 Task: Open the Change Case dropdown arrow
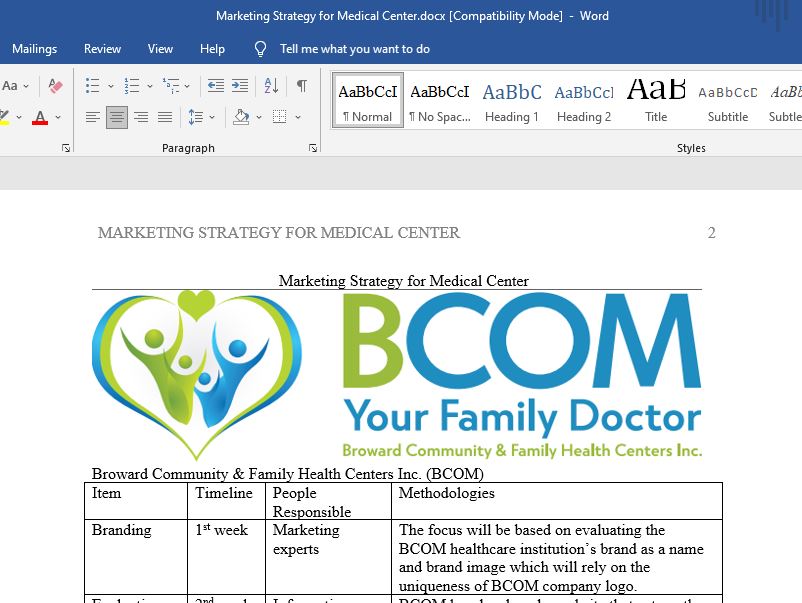click(26, 86)
